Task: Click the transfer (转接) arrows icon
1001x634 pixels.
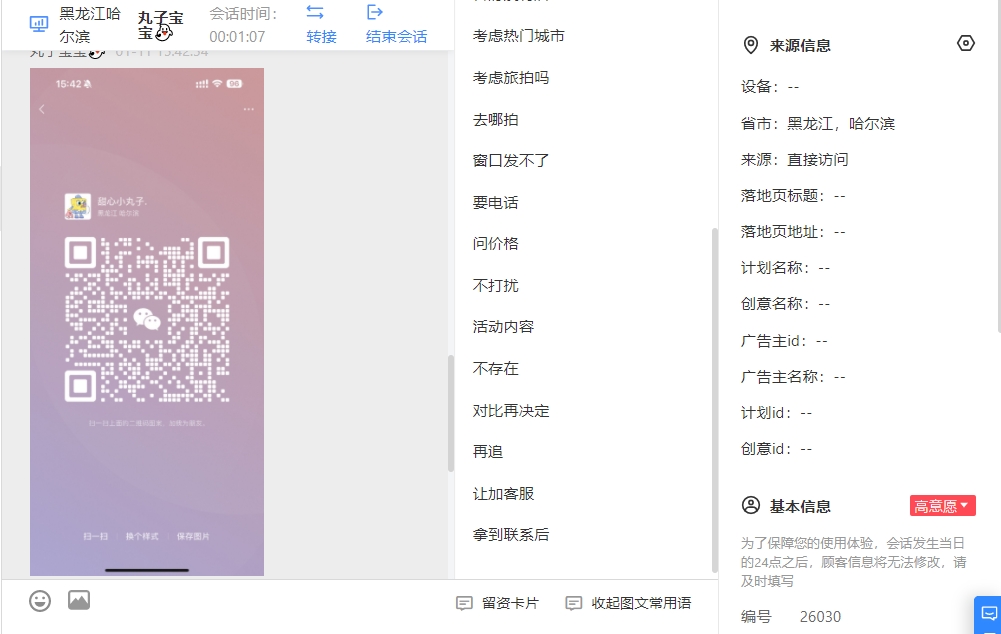Action: coord(315,12)
